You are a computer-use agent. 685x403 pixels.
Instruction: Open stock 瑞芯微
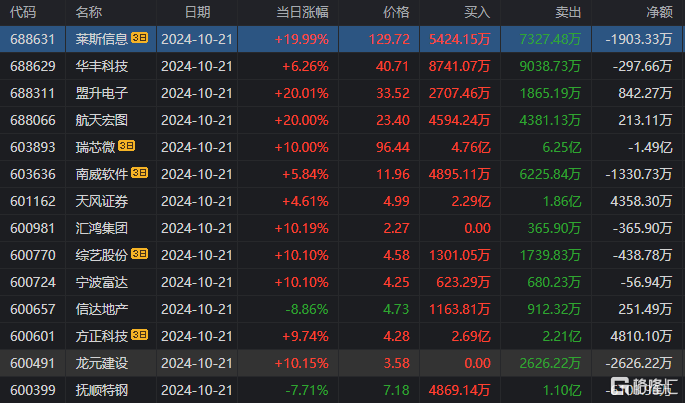click(x=95, y=147)
